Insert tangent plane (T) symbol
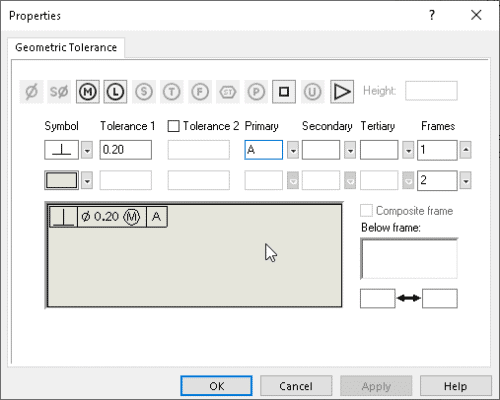500x400 pixels. [172, 91]
